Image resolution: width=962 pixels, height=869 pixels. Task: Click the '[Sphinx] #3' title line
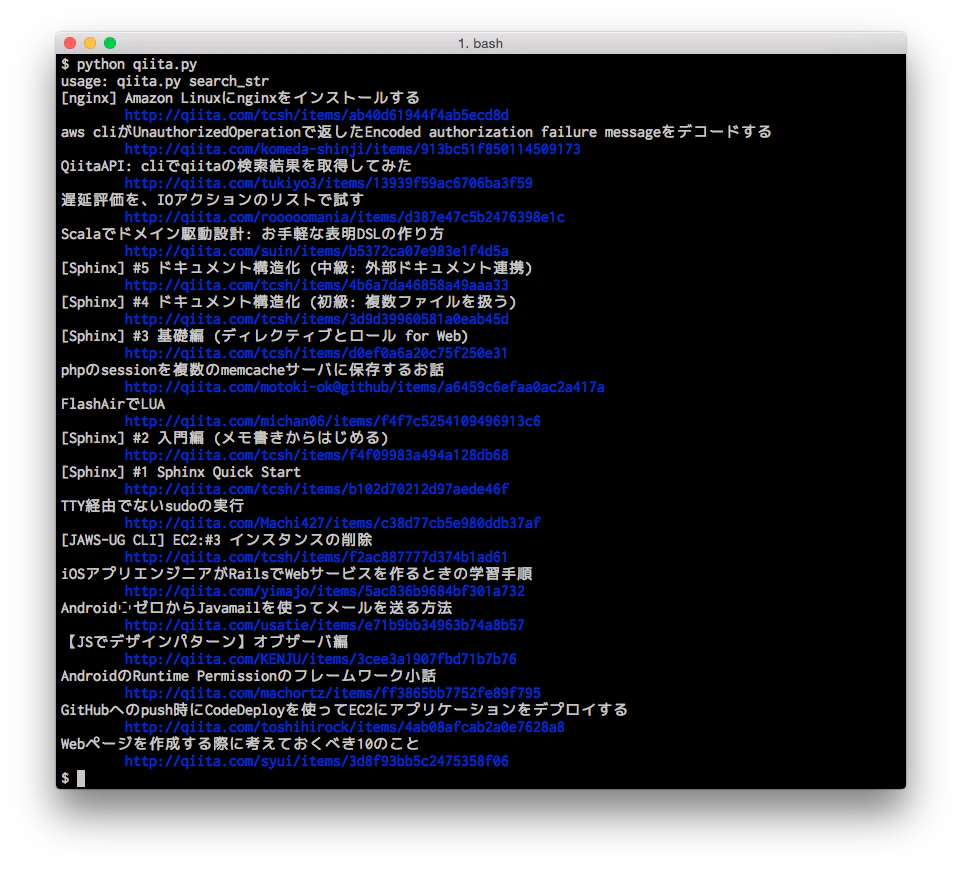[x=264, y=336]
